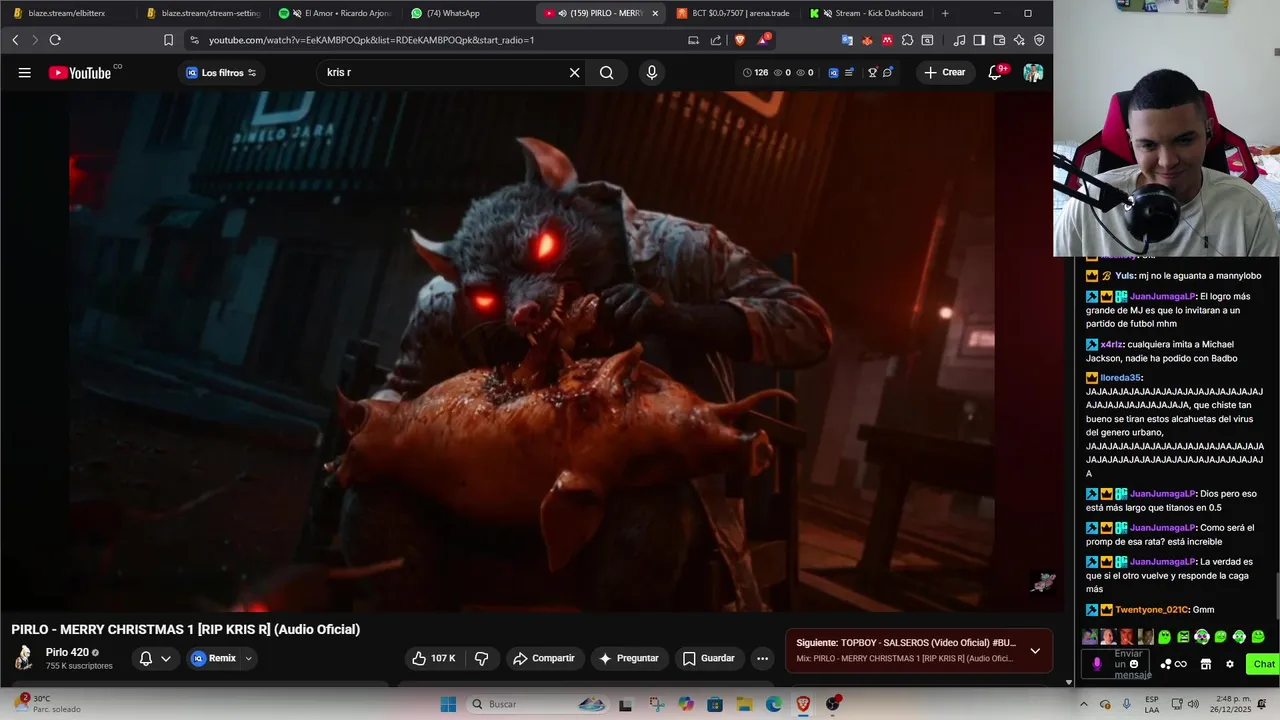Viewport: 1280px width, 720px height.
Task: Like the video with 107 K likes
Action: pos(435,658)
